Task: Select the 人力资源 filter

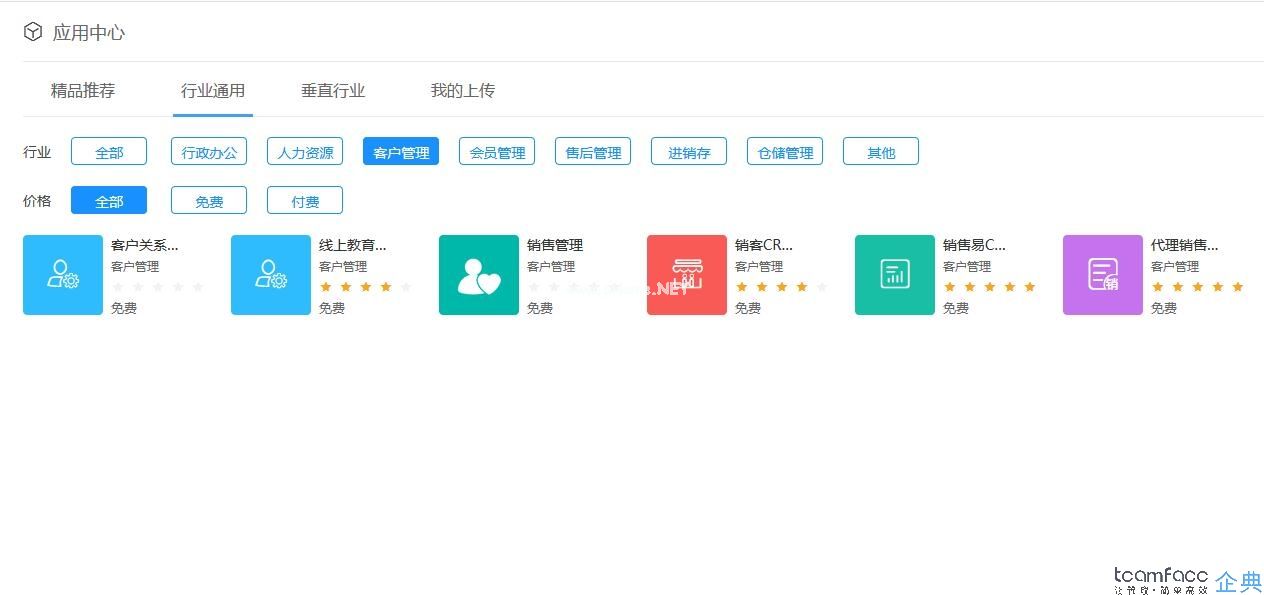Action: pos(304,151)
